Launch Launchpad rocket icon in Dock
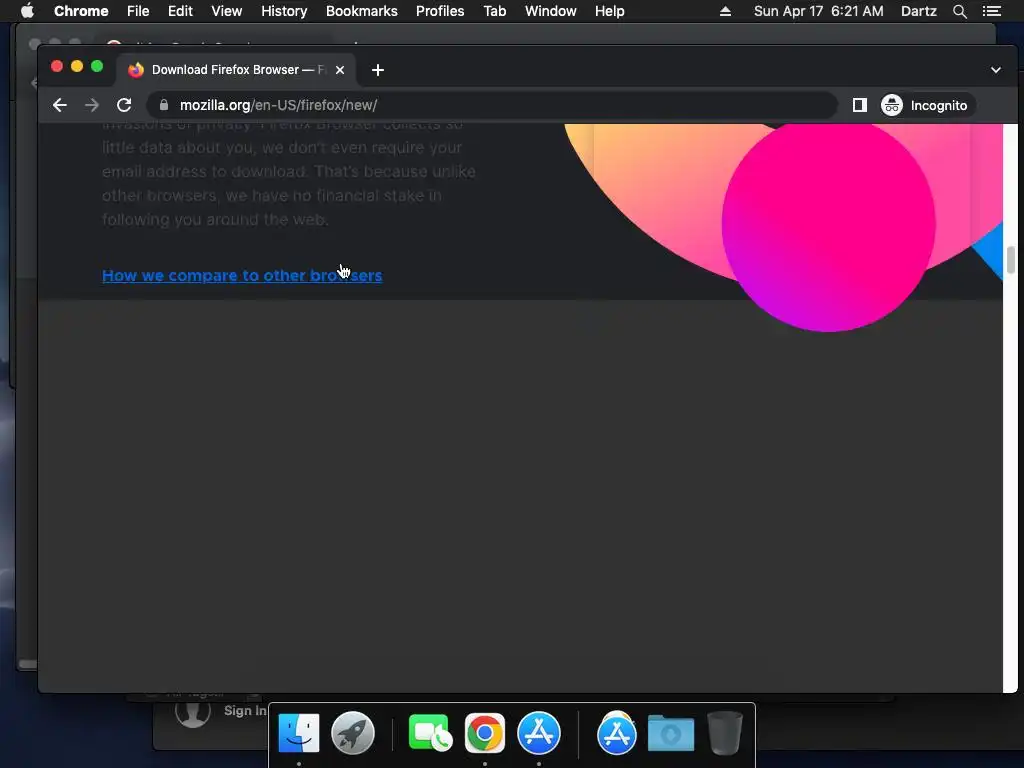The width and height of the screenshot is (1024, 768). [x=353, y=733]
